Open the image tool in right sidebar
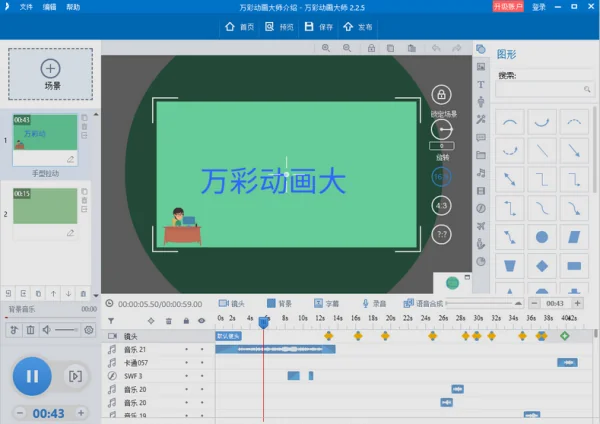This screenshot has width=600, height=424. coord(481,67)
